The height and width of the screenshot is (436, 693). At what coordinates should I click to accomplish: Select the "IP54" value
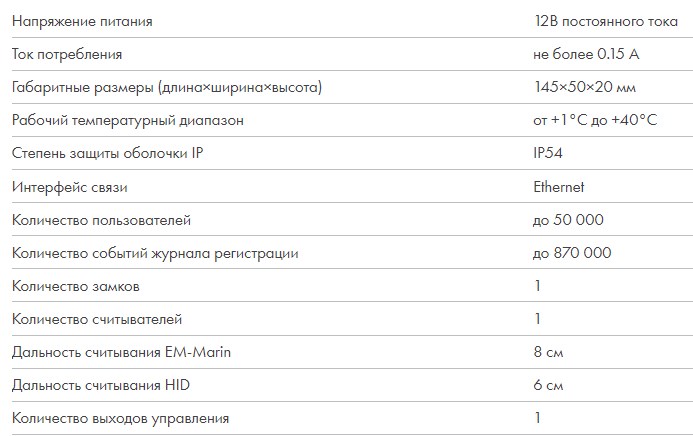pyautogui.click(x=548, y=153)
